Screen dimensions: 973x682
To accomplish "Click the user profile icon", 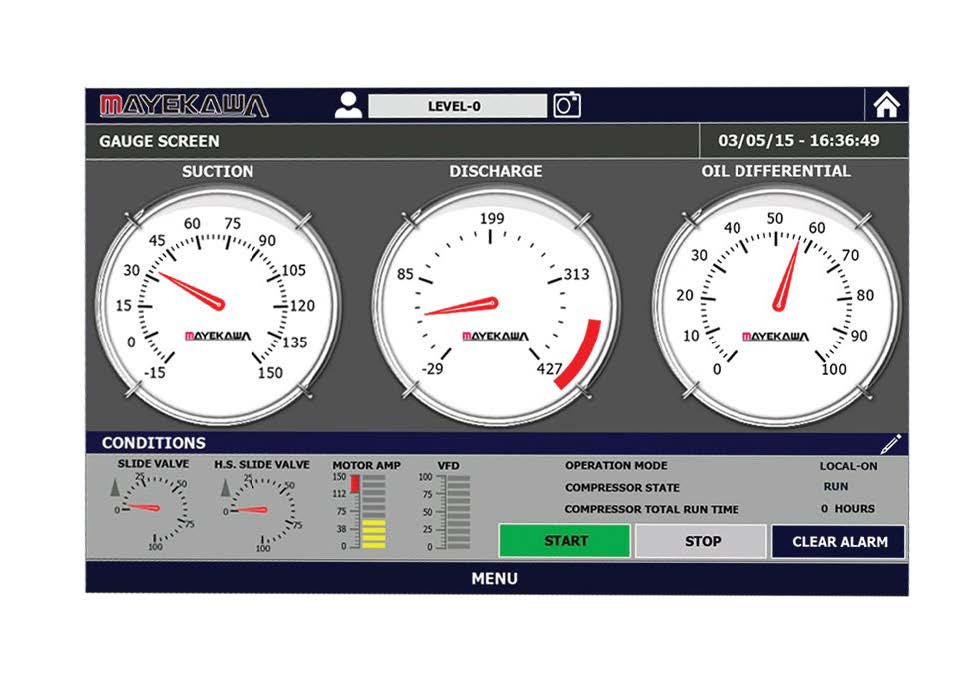I will (x=349, y=105).
